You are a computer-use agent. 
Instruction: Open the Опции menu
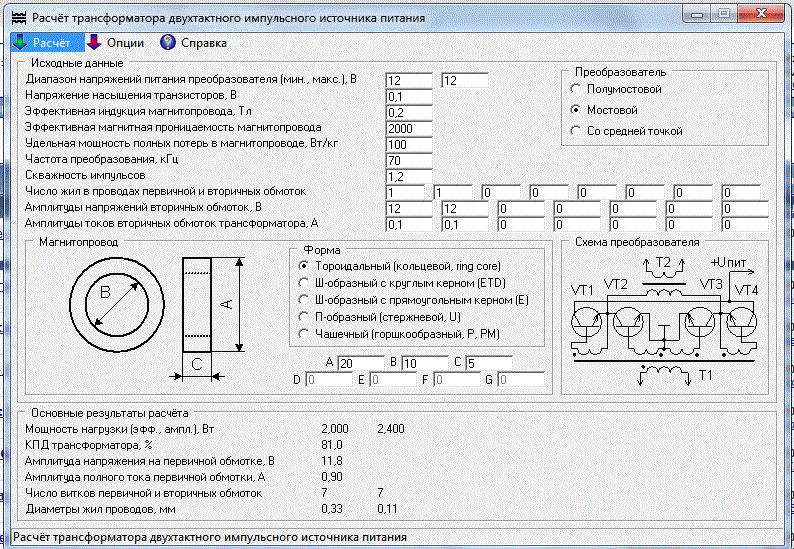(x=116, y=43)
